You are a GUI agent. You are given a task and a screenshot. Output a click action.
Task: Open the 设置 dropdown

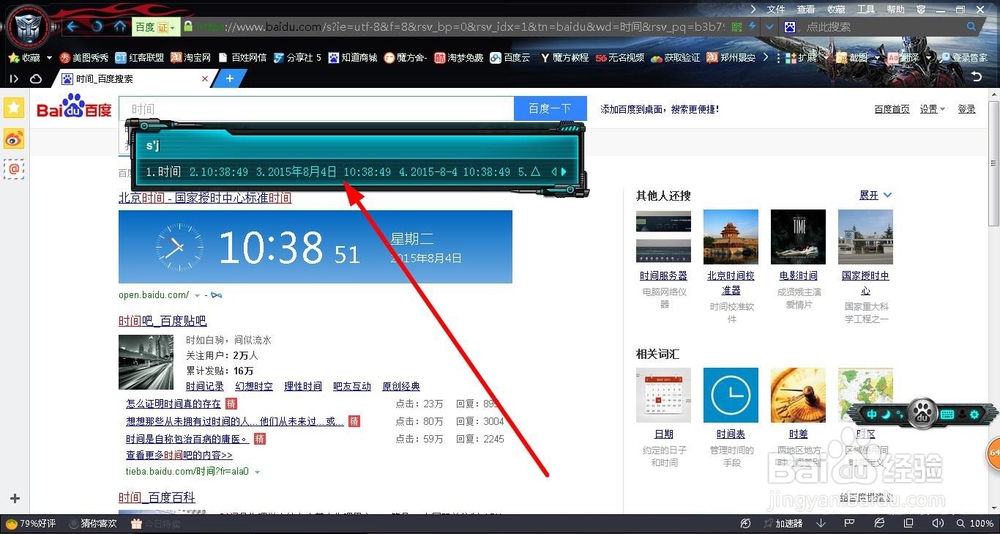[x=932, y=109]
